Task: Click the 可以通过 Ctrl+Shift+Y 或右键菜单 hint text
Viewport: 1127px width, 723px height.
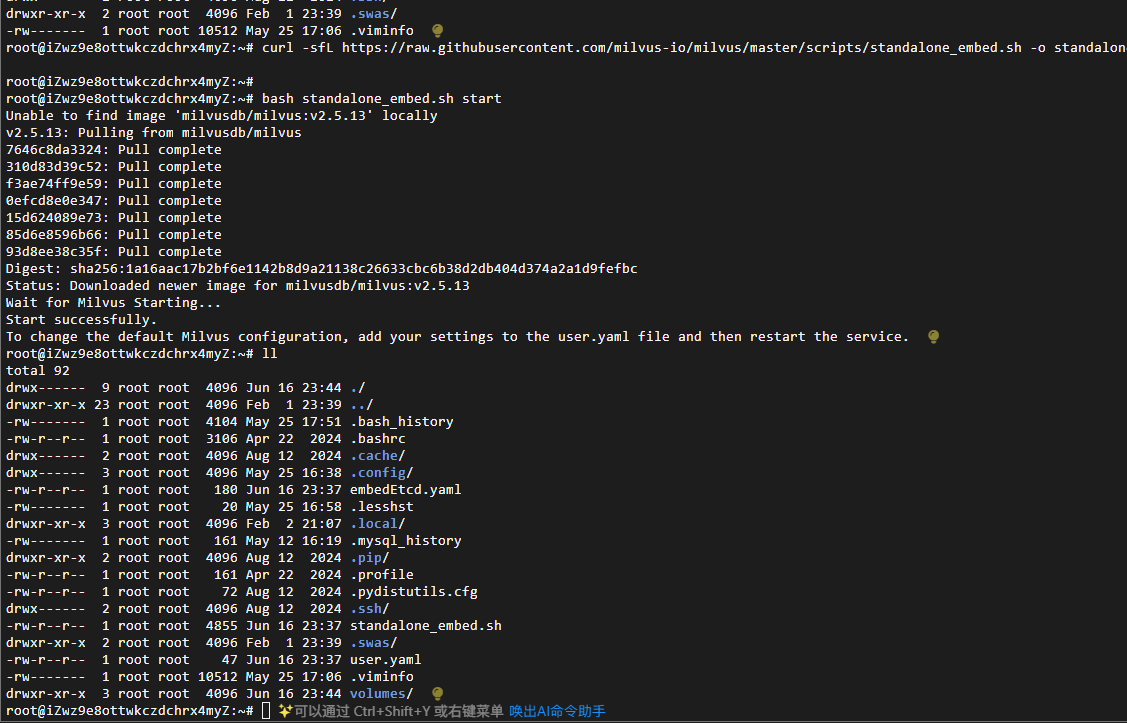Action: [x=398, y=711]
